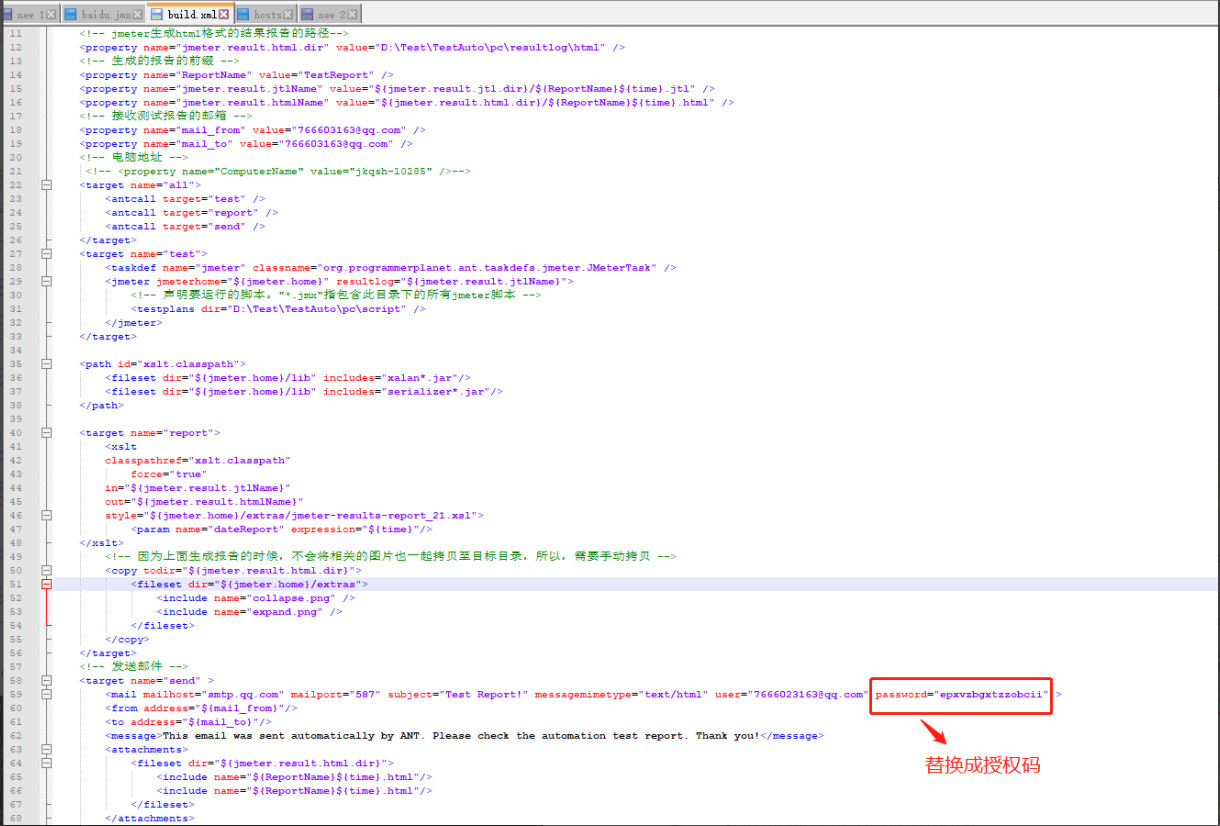1220x826 pixels.
Task: Switch to the baidu.jmx tab
Action: point(103,14)
